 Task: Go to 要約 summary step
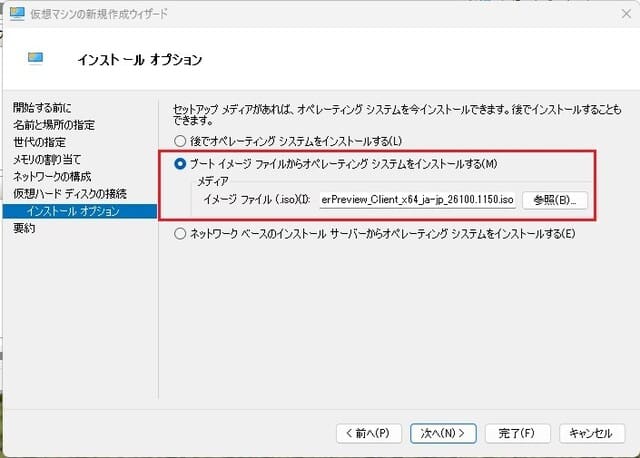25,228
